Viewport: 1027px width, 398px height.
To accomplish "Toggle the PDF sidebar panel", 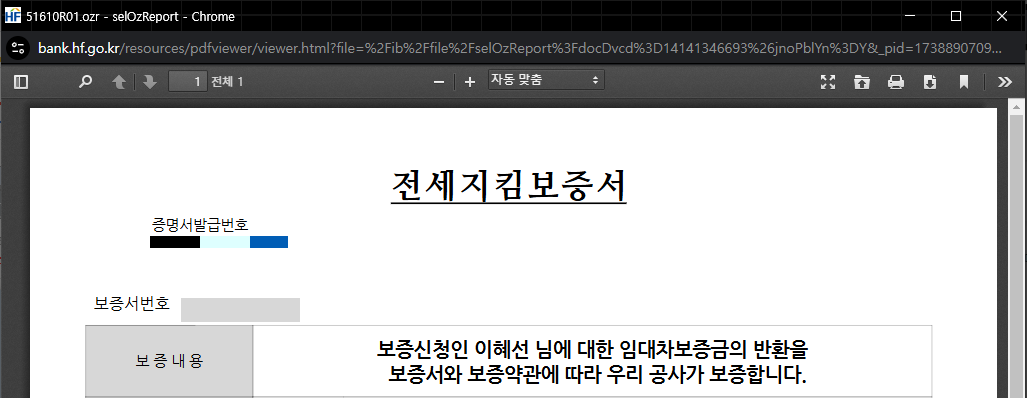I will point(21,82).
